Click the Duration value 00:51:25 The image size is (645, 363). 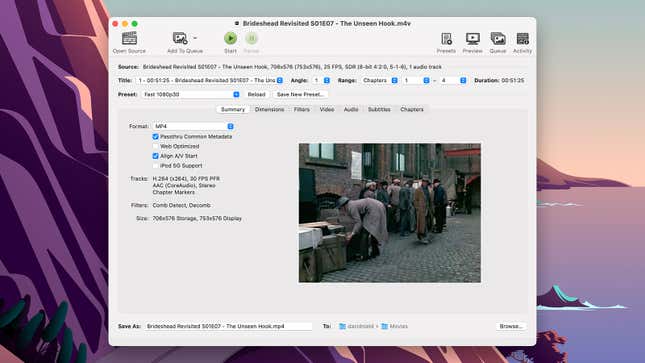tap(513, 81)
